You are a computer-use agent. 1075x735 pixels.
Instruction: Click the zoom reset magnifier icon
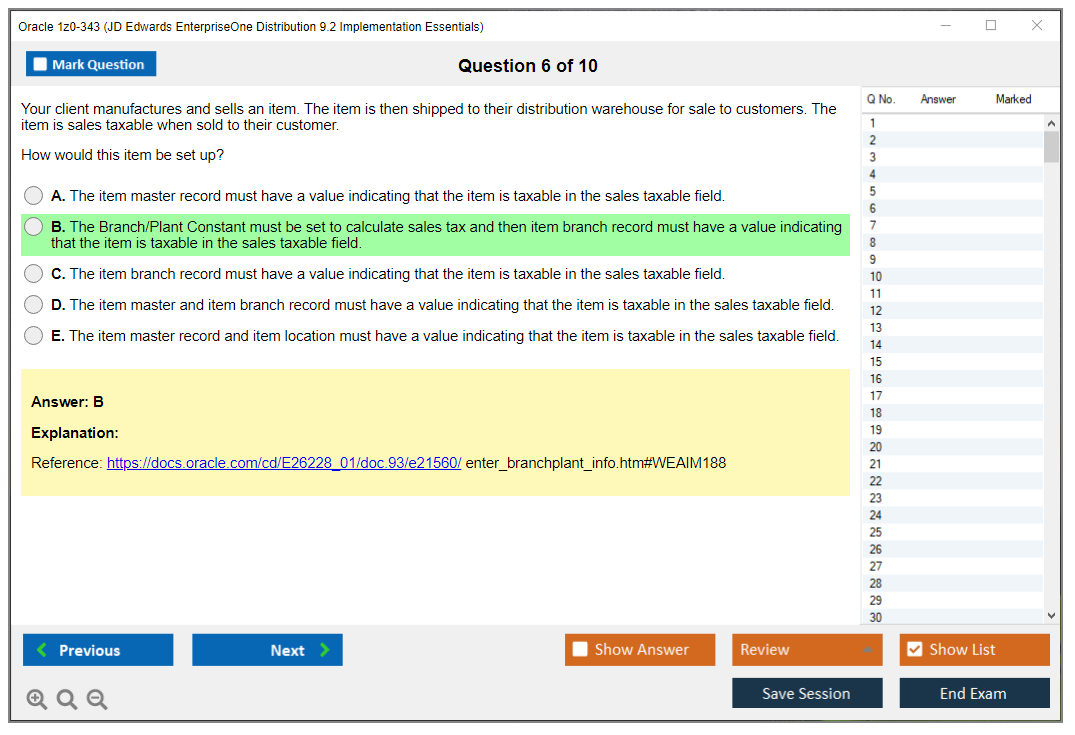click(x=67, y=700)
